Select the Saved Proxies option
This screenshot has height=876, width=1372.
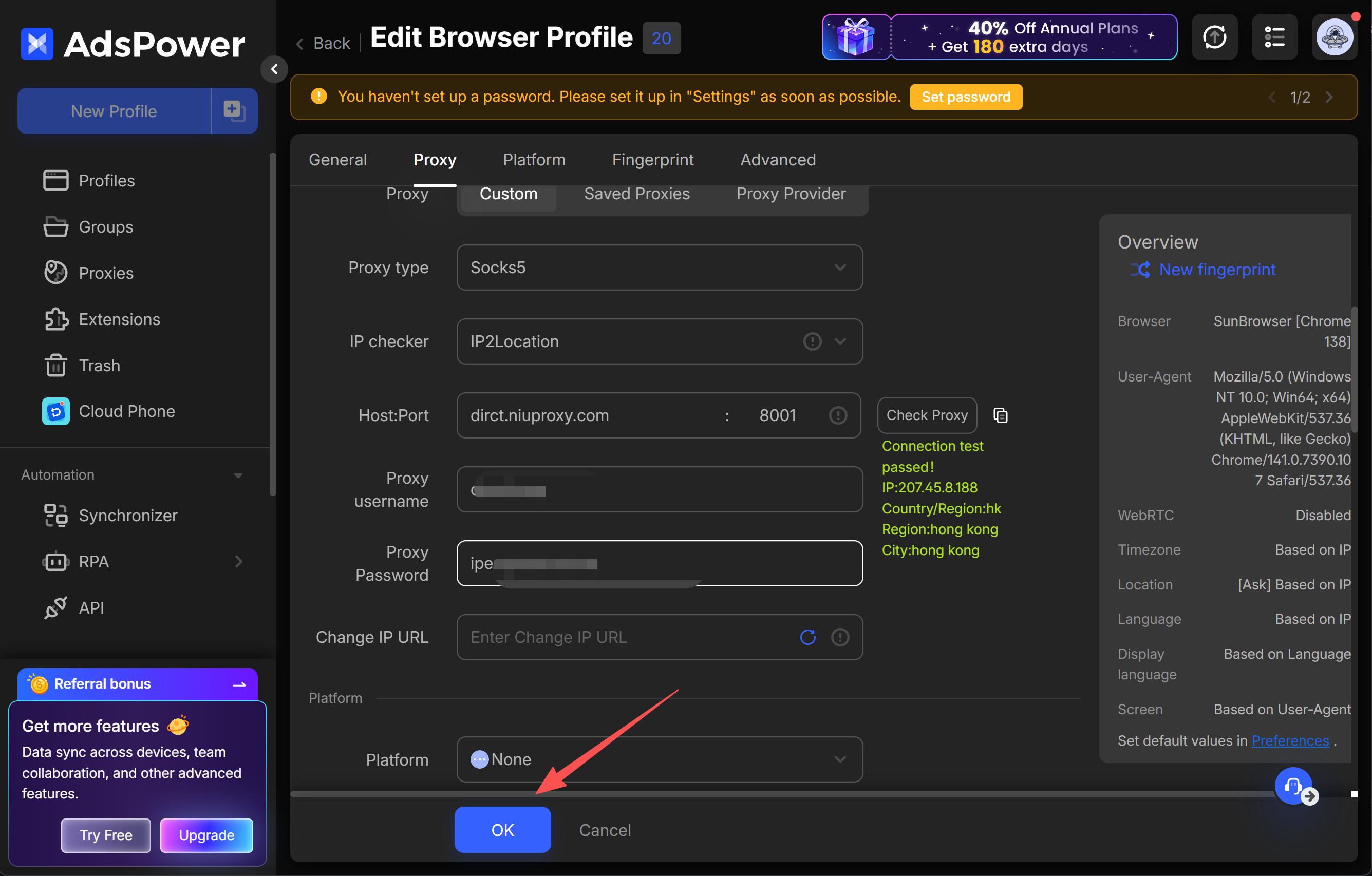click(637, 194)
